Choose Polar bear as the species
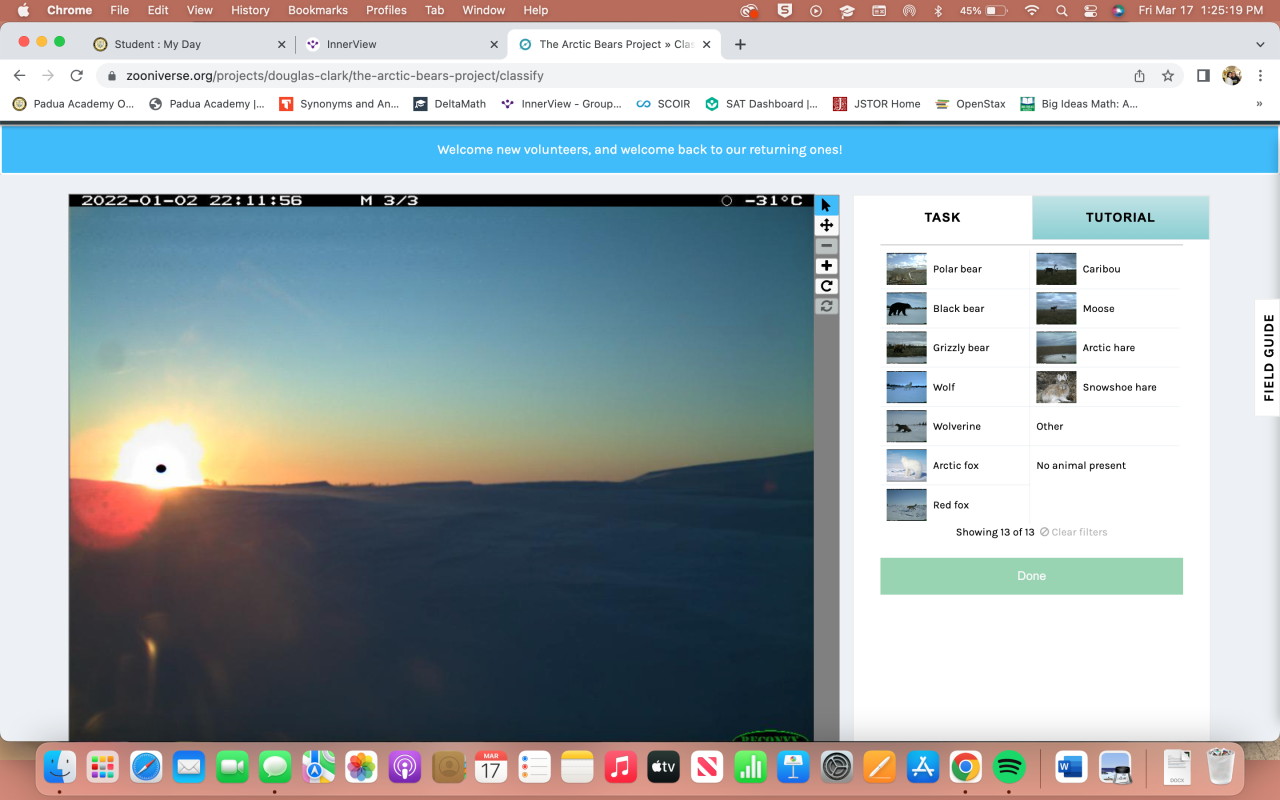The image size is (1280, 800). pyautogui.click(x=956, y=269)
